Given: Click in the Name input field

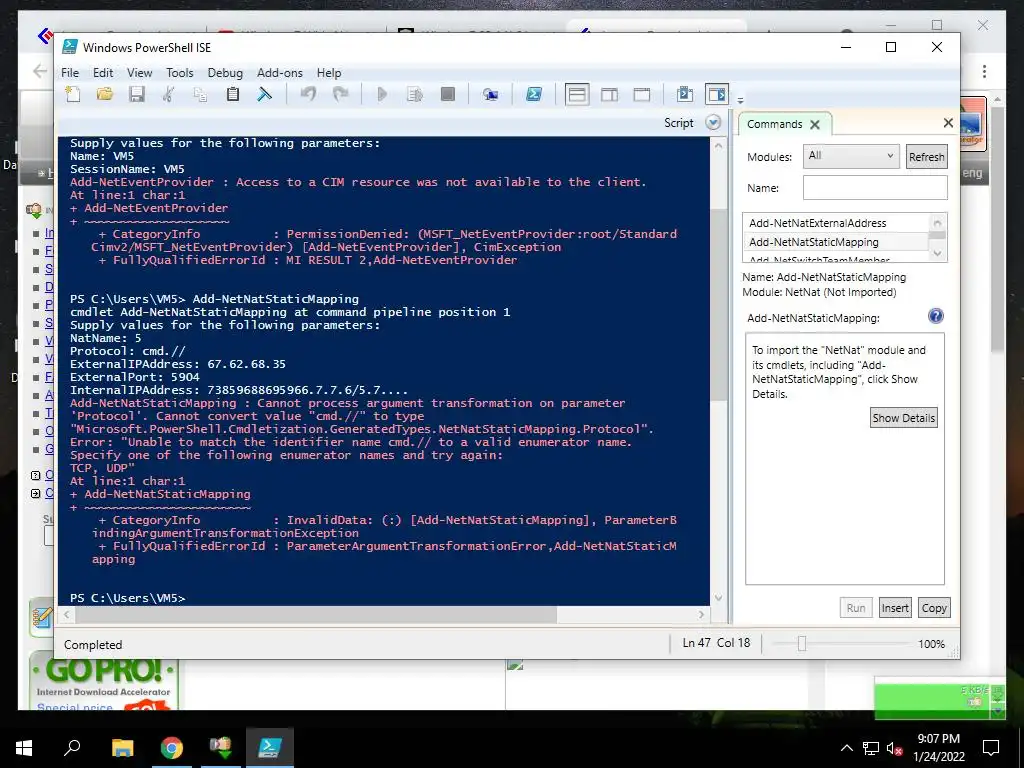Looking at the screenshot, I should coord(875,187).
